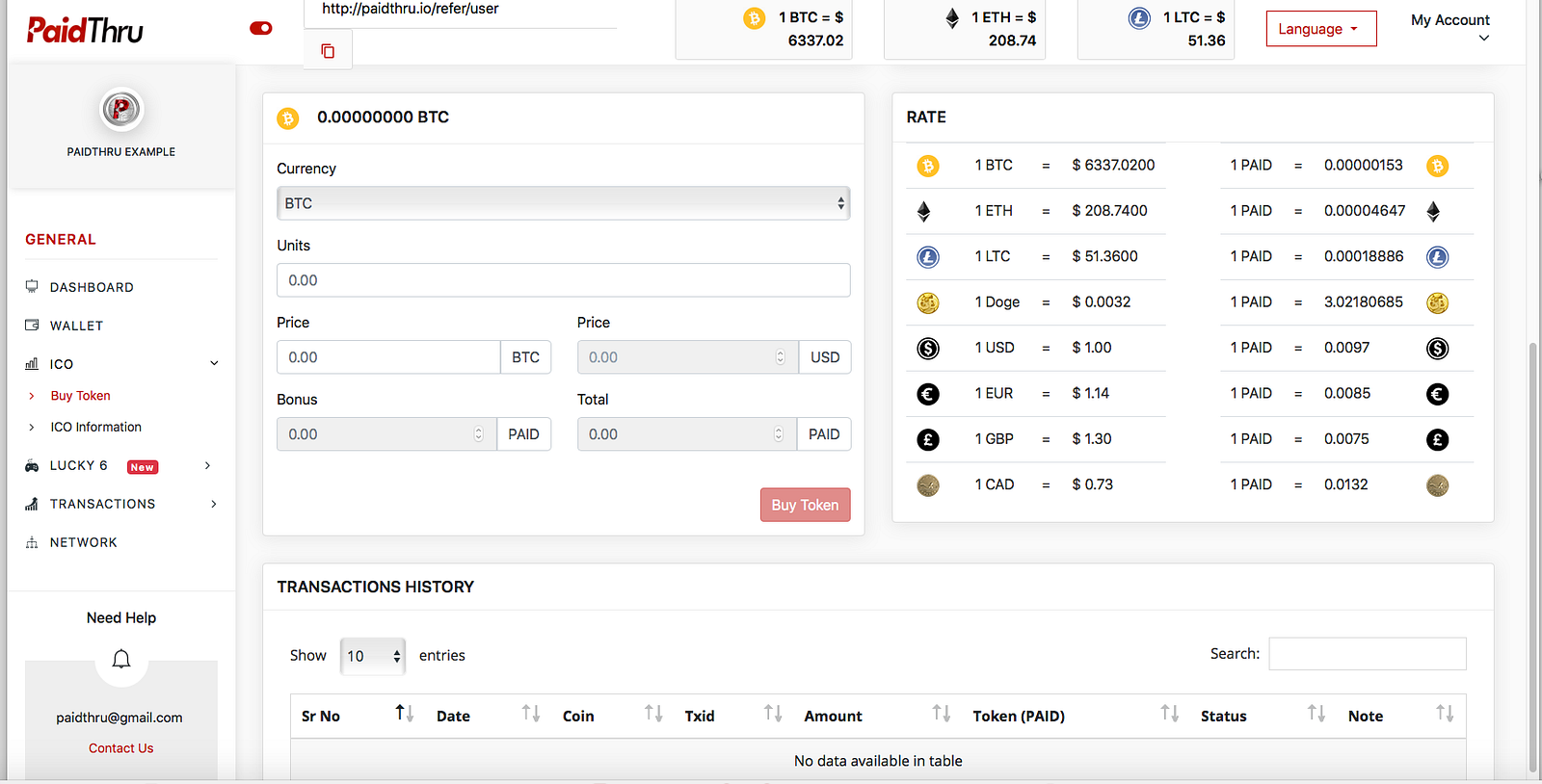This screenshot has height=784, width=1542.
Task: Sort table by Status column
Action: pyautogui.click(x=1263, y=716)
